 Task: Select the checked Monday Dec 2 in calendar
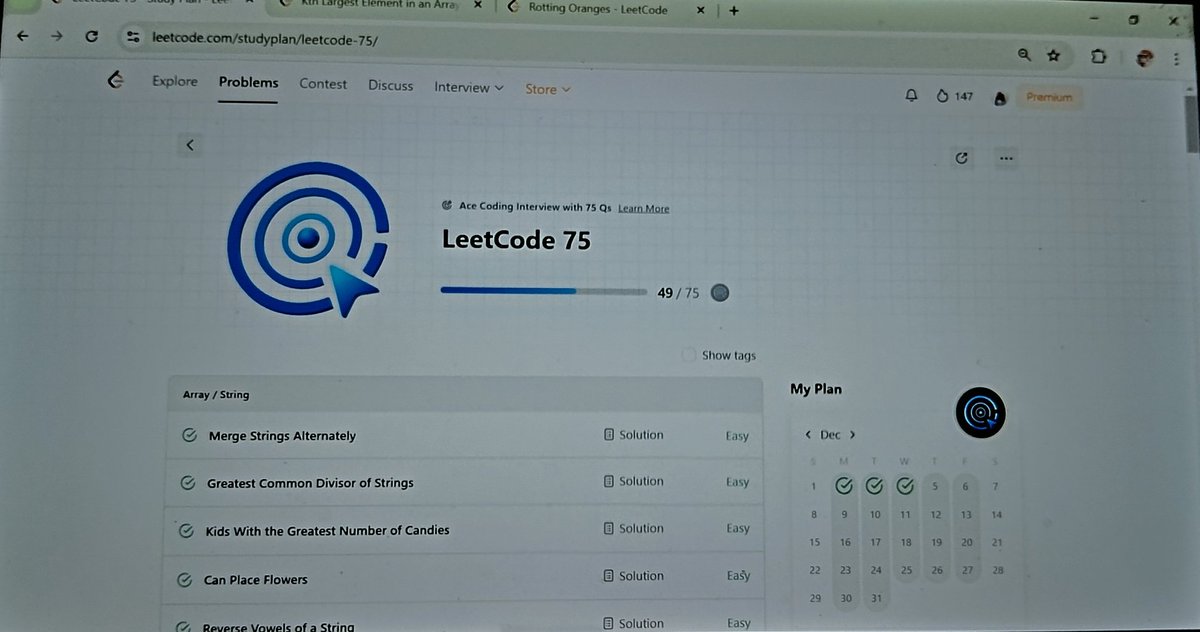click(x=844, y=486)
